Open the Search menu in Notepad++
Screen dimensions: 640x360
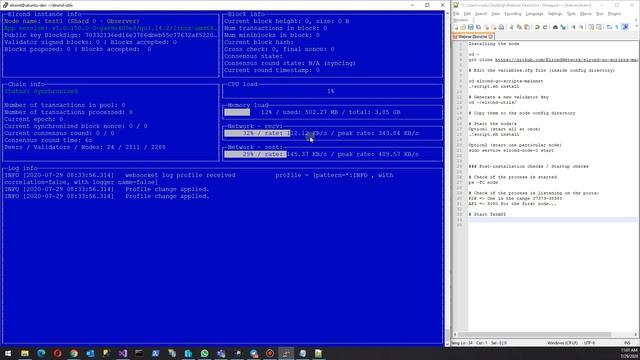click(x=481, y=14)
